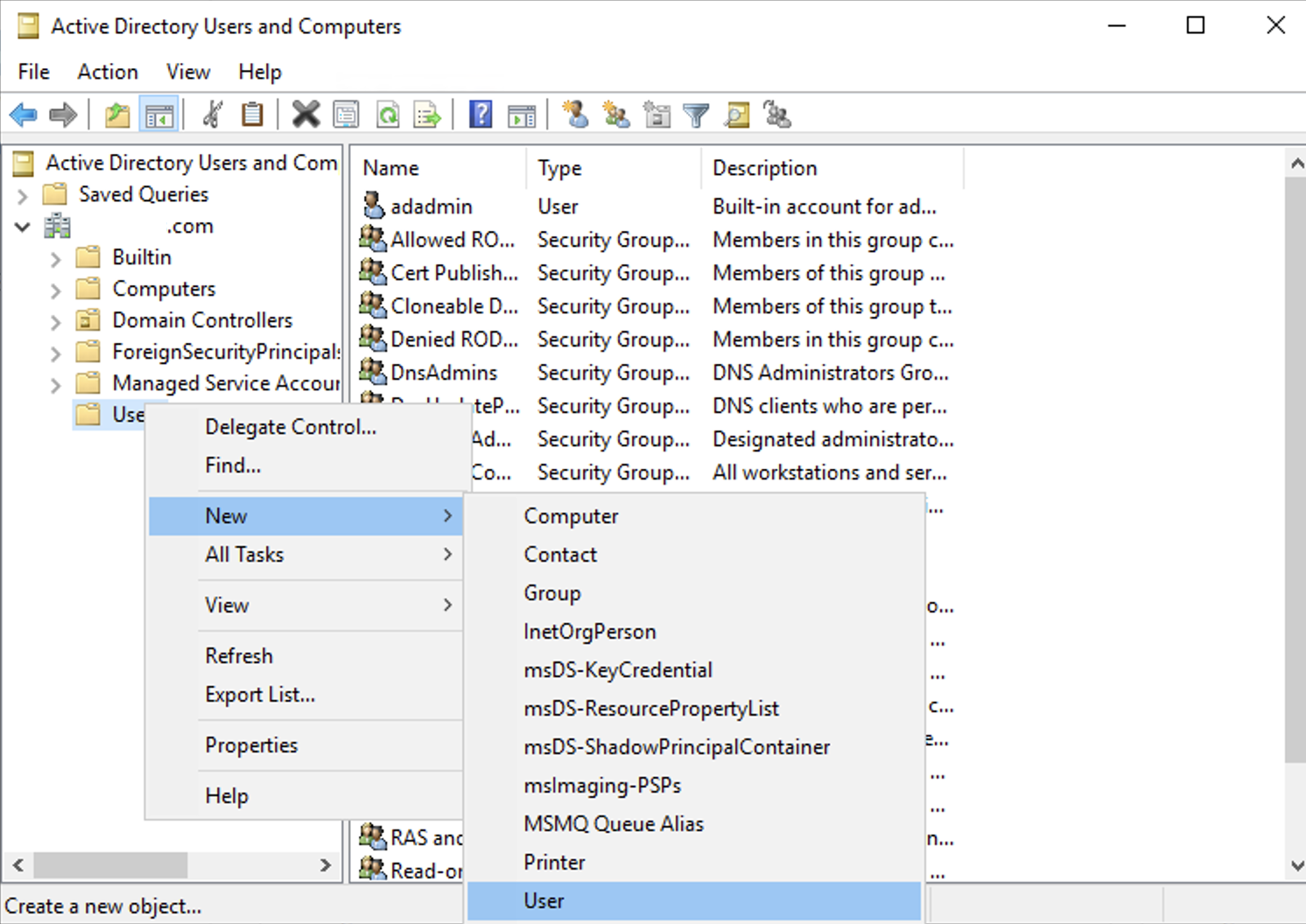Select Group in New submenu
This screenshot has width=1306, height=924.
coord(694,592)
